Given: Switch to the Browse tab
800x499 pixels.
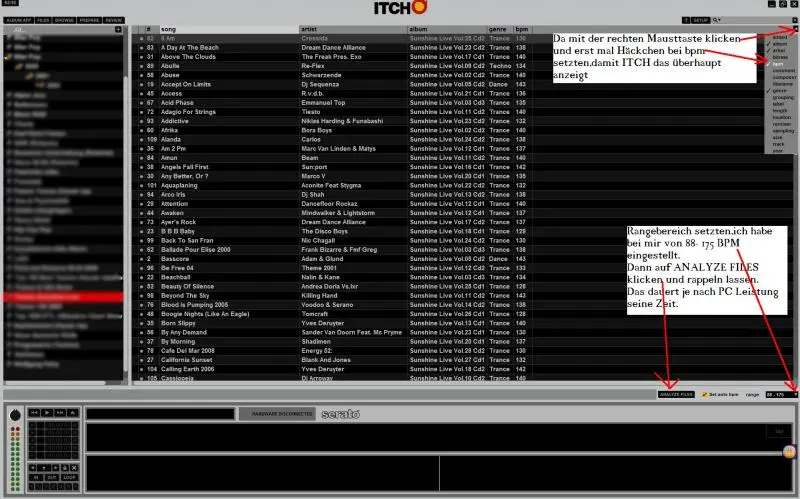Looking at the screenshot, I should point(63,19).
